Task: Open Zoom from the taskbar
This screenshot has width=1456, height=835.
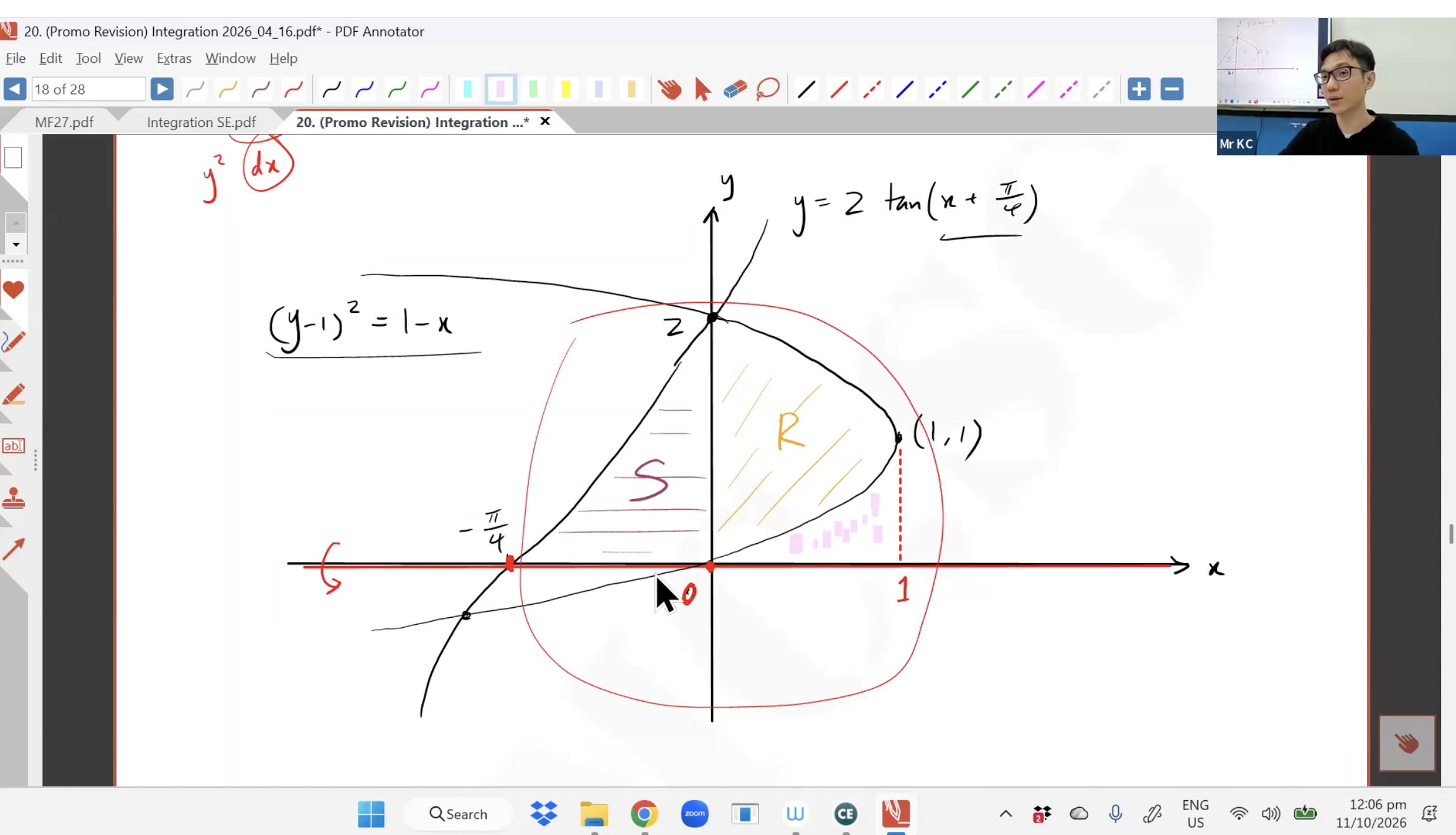Action: point(694,814)
